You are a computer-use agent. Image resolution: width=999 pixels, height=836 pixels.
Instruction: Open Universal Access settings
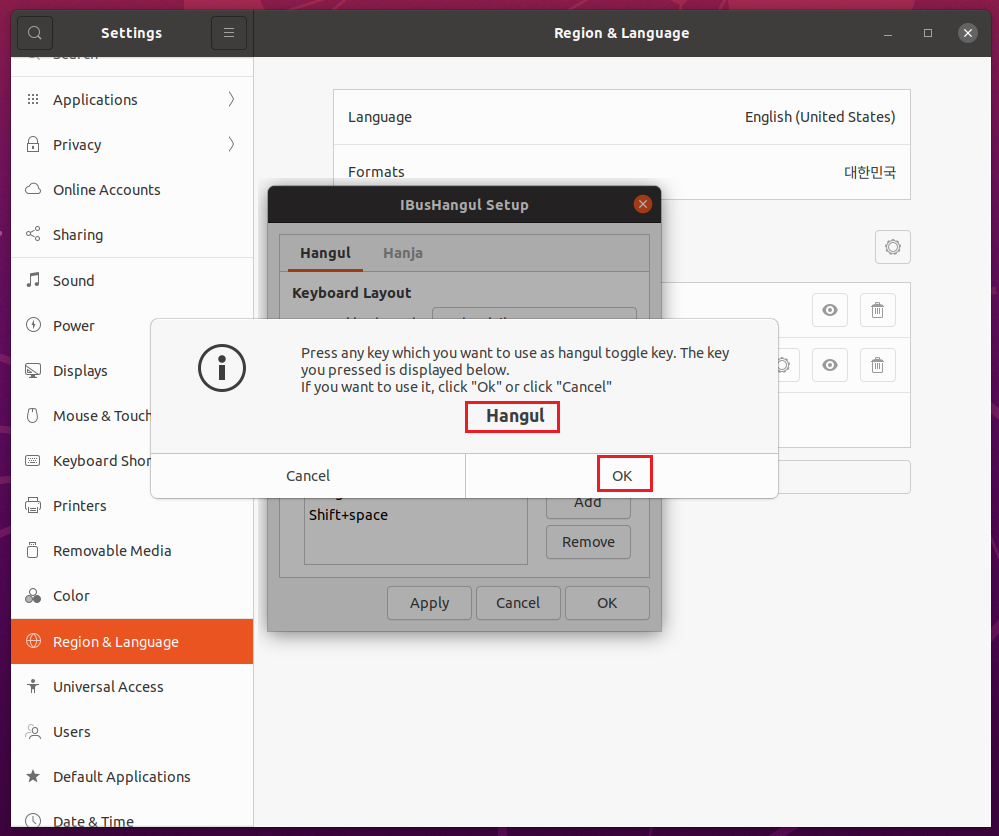[x=132, y=686]
